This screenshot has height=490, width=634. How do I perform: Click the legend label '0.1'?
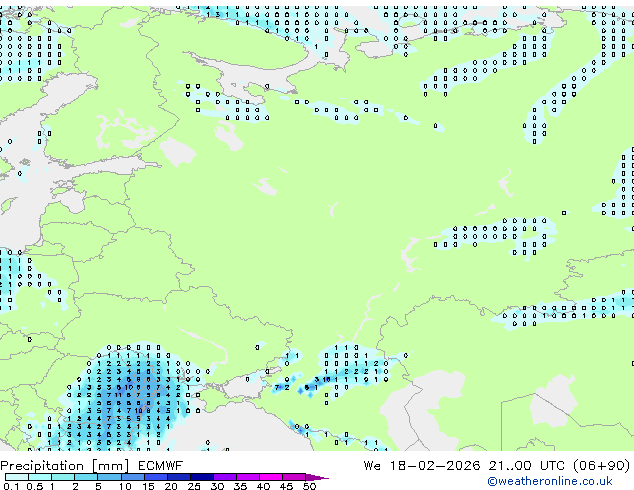click(x=11, y=486)
